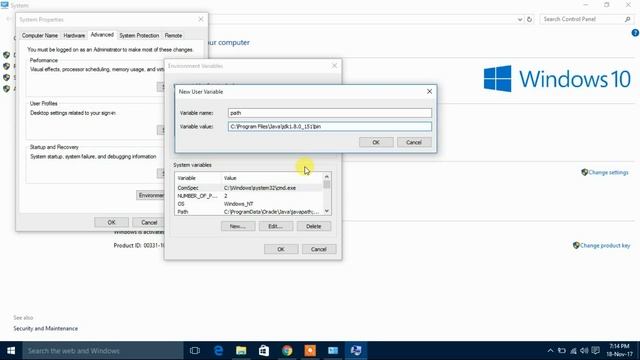Viewport: 640px width, 360px height.
Task: Click New under System variables
Action: [x=238, y=226]
